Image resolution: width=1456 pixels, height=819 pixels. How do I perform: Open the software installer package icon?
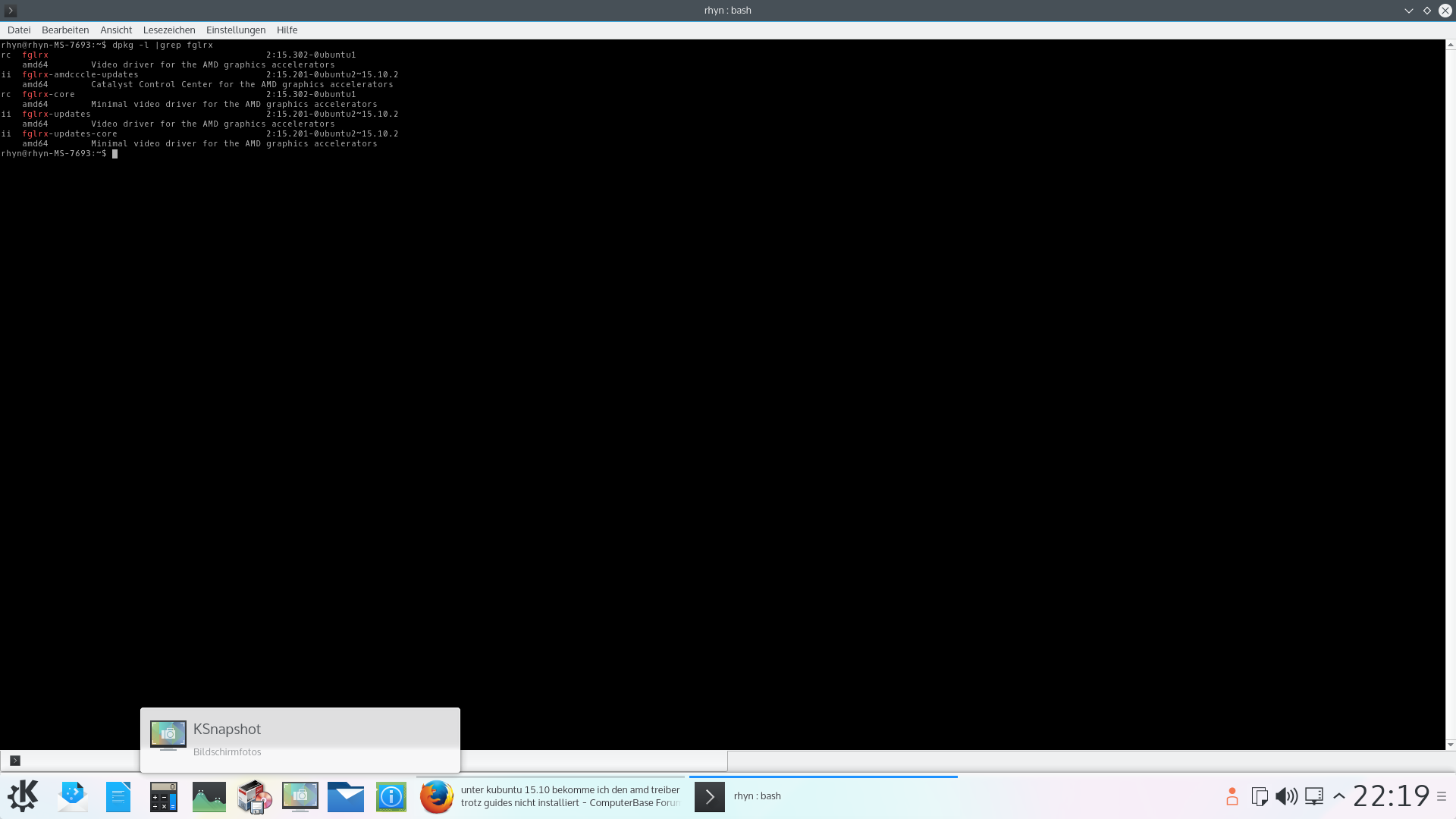[x=254, y=796]
